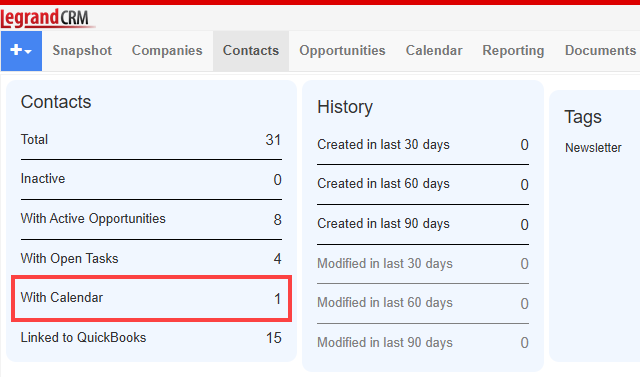The height and width of the screenshot is (377, 640).
Task: Open contacts With Active Opportunities
Action: (x=151, y=219)
